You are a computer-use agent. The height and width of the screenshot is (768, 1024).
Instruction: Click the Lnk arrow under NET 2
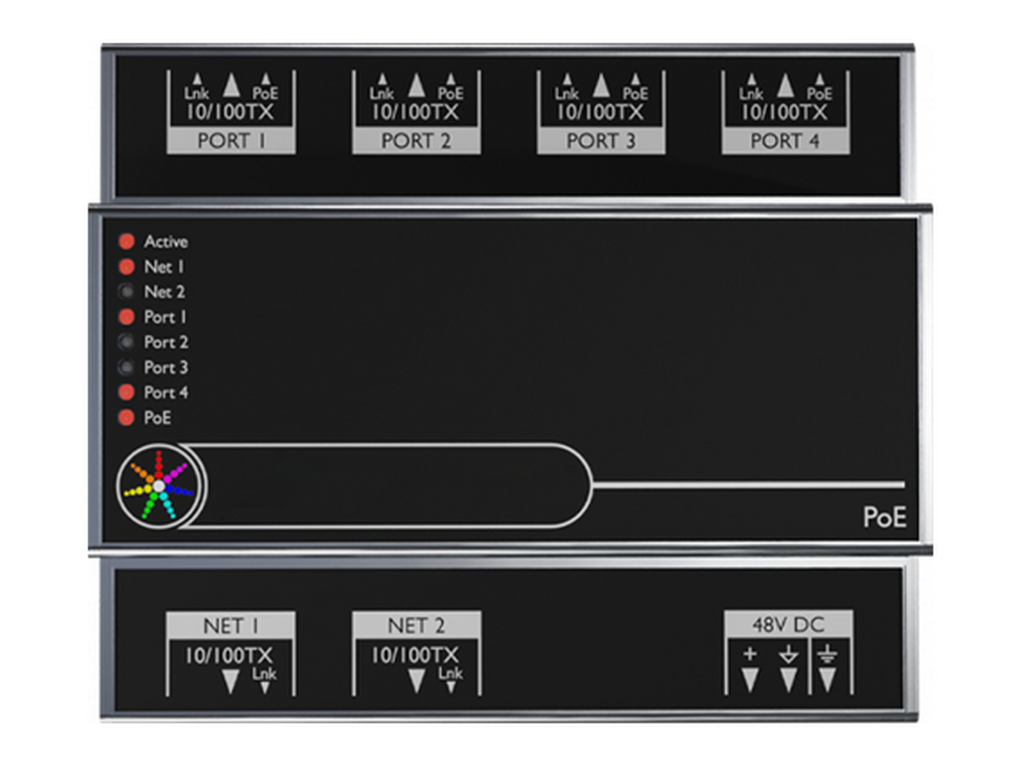pyautogui.click(x=452, y=673)
